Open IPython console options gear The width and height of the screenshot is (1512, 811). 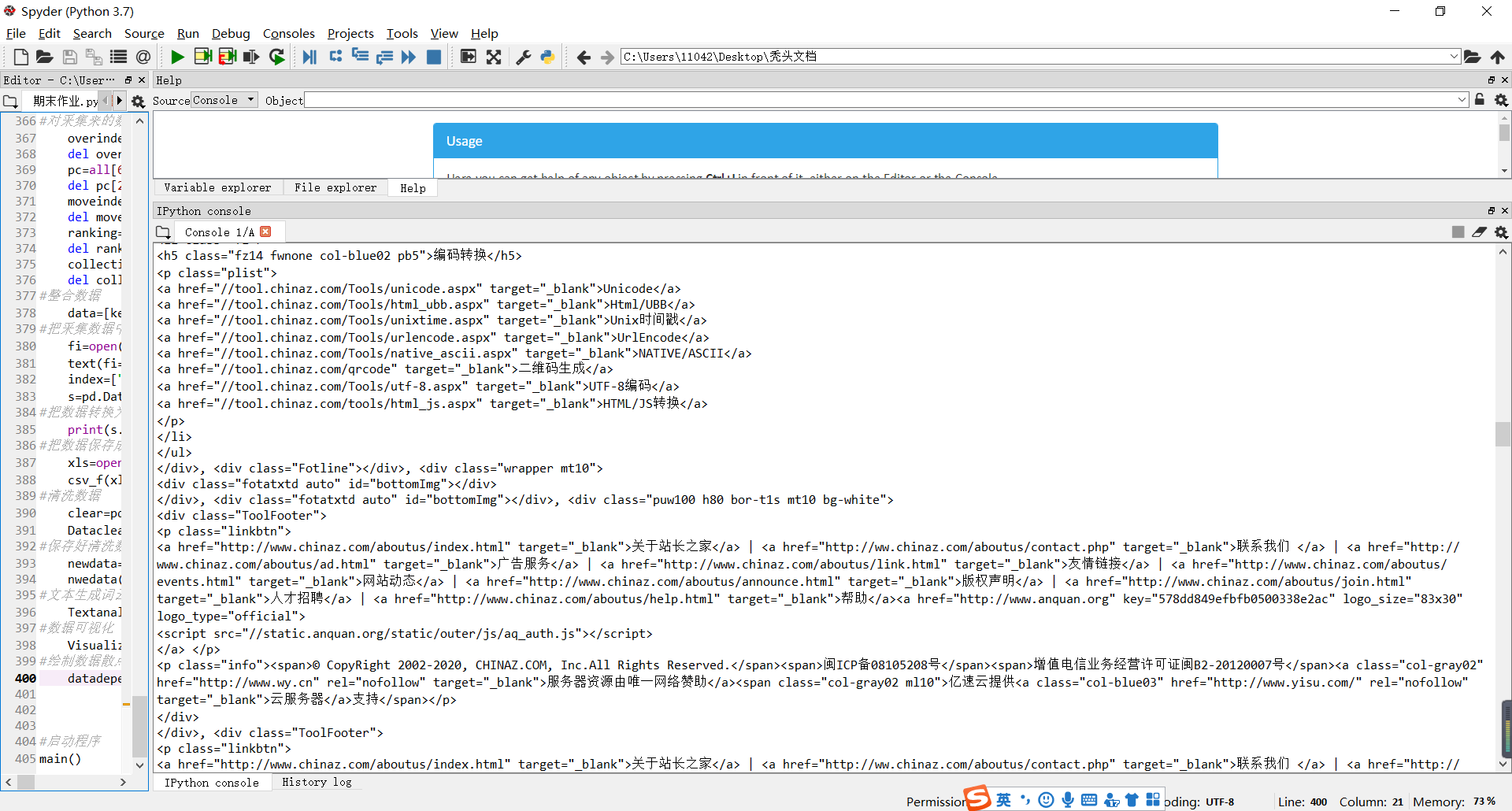[1502, 232]
